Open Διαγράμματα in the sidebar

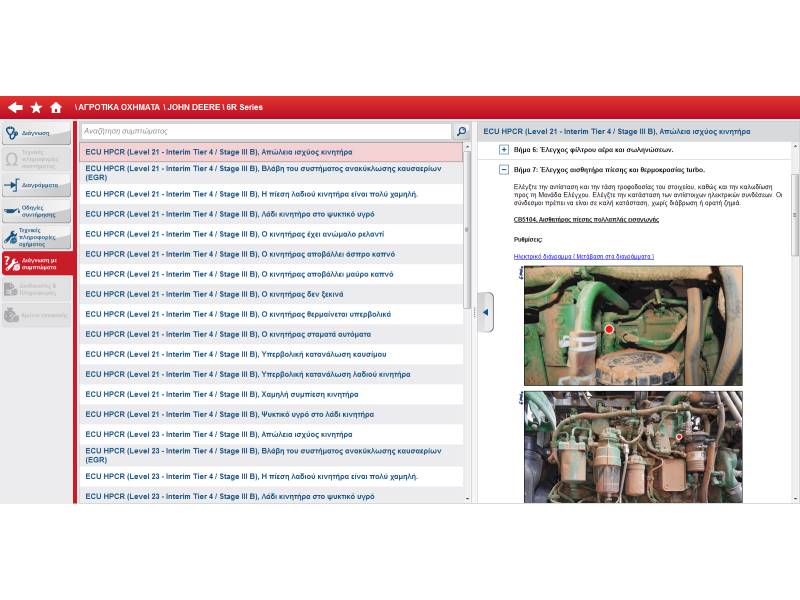(36, 185)
